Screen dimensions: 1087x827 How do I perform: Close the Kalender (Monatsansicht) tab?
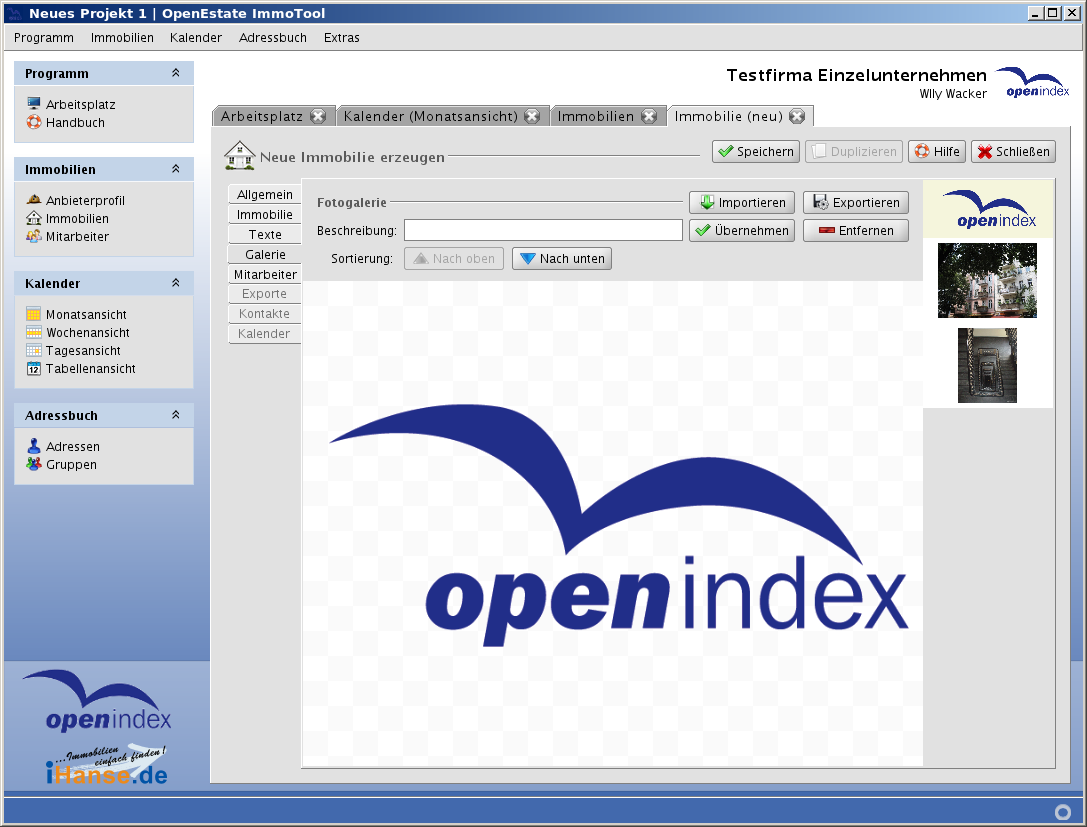click(x=532, y=116)
